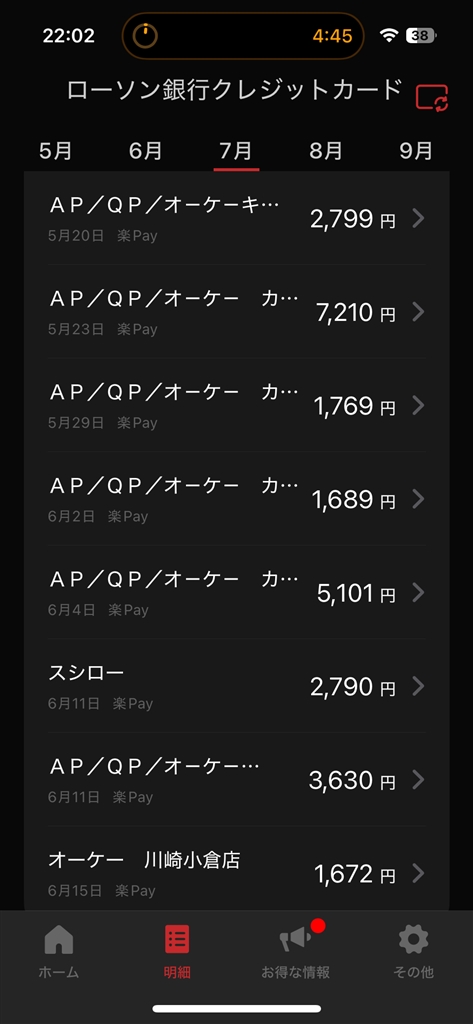Open その他 gear settings icon
This screenshot has height=1024, width=473.
click(414, 940)
